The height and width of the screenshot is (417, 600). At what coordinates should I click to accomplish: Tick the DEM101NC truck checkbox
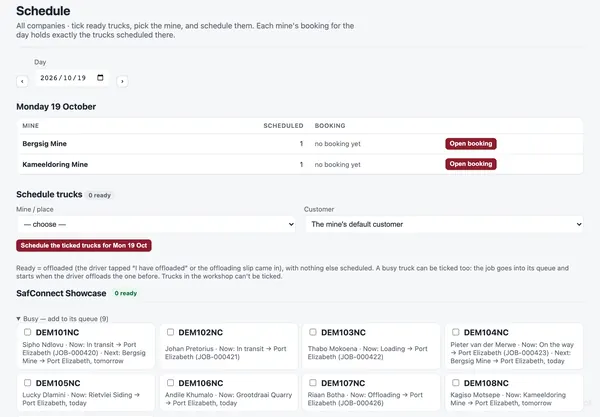tap(28, 332)
